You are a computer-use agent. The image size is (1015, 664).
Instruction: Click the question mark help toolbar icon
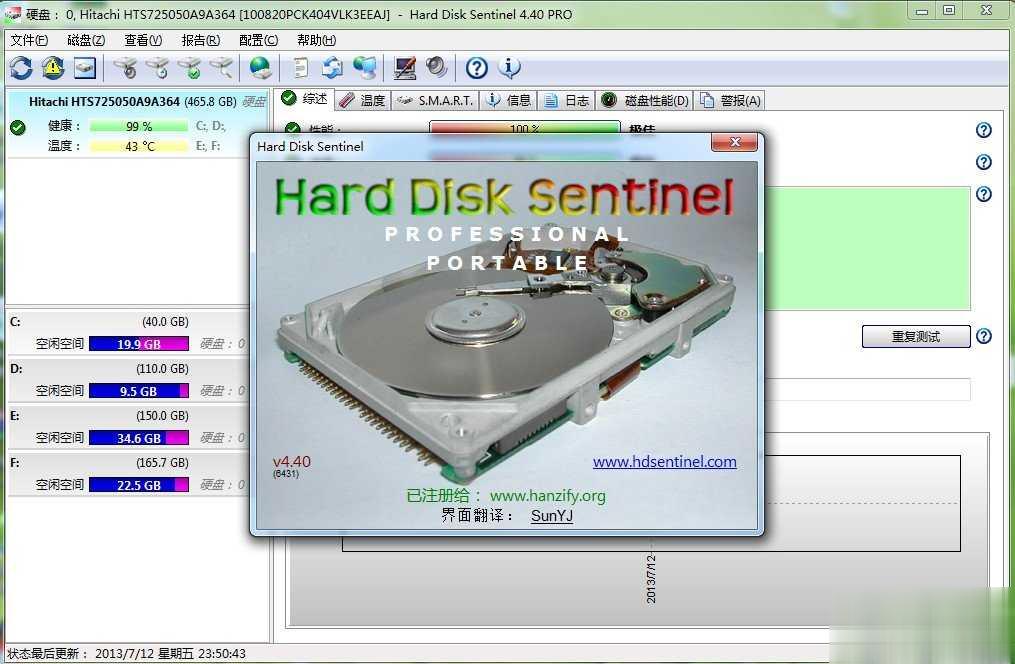pyautogui.click(x=476, y=68)
